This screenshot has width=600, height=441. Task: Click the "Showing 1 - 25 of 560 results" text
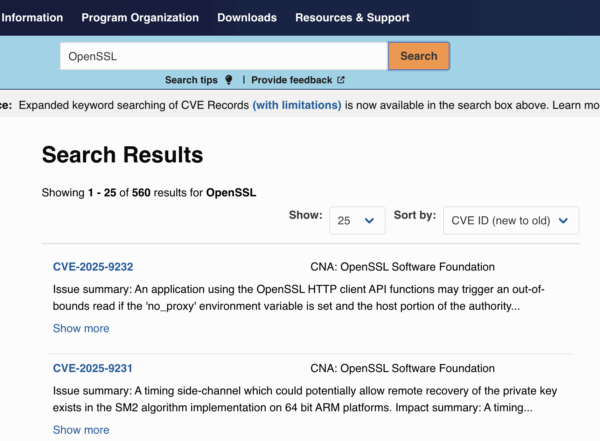pyautogui.click(x=149, y=192)
